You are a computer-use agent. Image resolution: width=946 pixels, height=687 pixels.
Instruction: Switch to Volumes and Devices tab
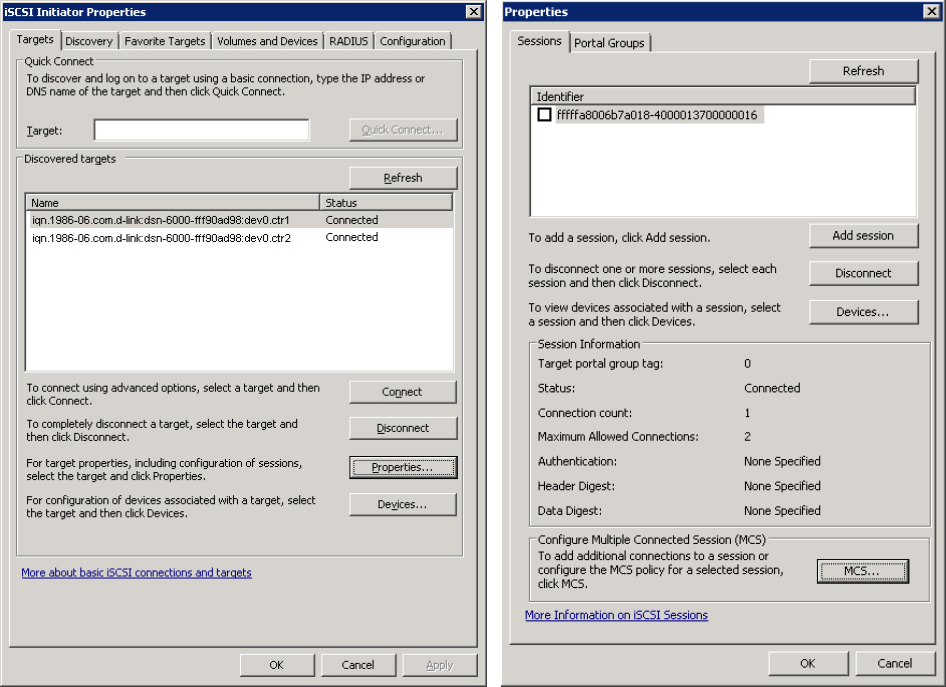(x=267, y=41)
